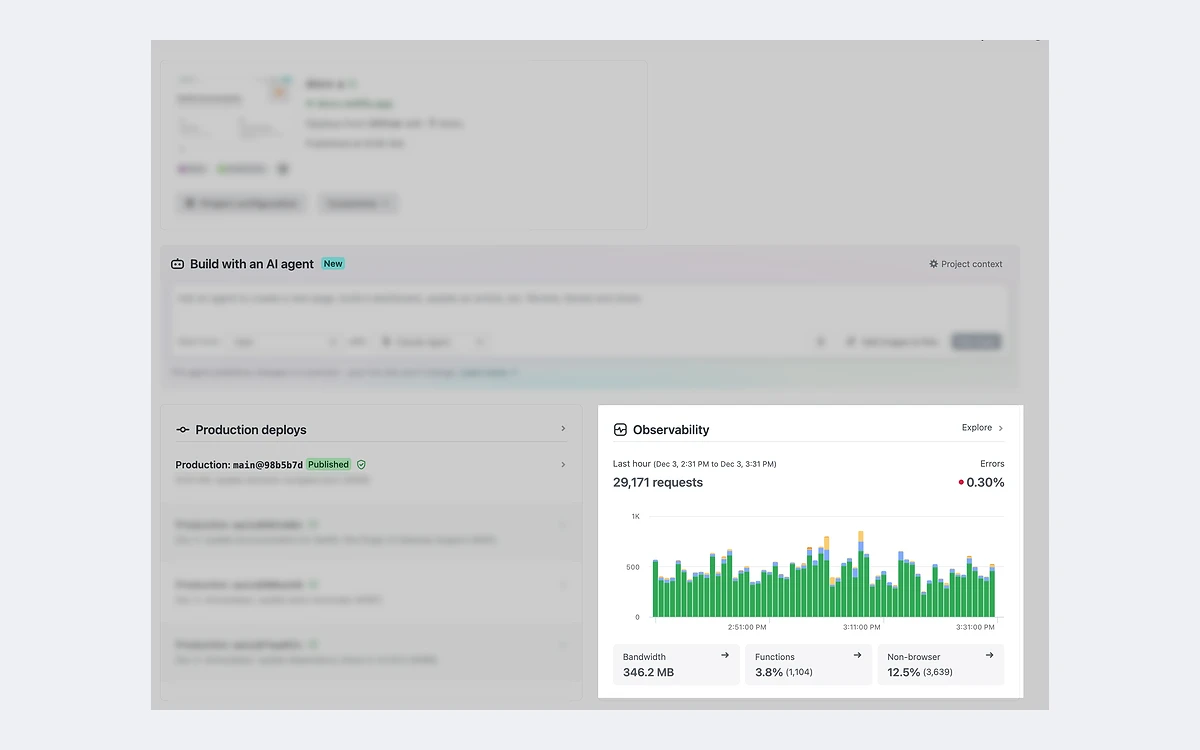The width and height of the screenshot is (1200, 750).
Task: Click the 3:31:00 PM axis label
Action: (x=975, y=627)
